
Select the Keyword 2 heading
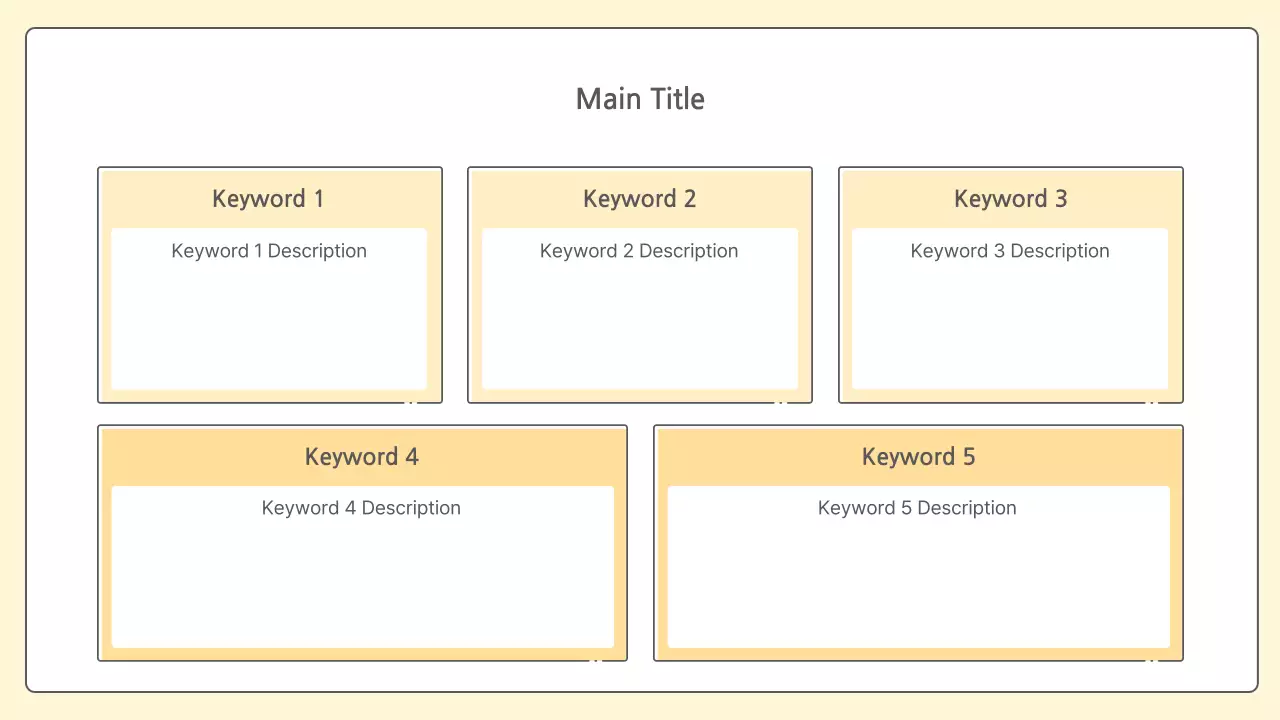tap(639, 199)
